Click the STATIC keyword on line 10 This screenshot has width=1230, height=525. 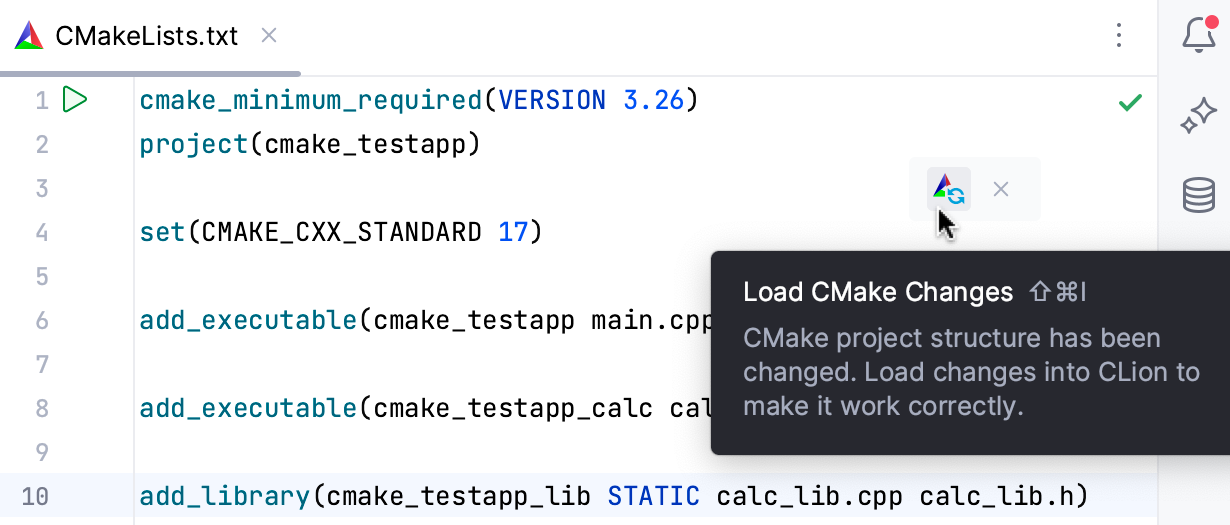654,496
